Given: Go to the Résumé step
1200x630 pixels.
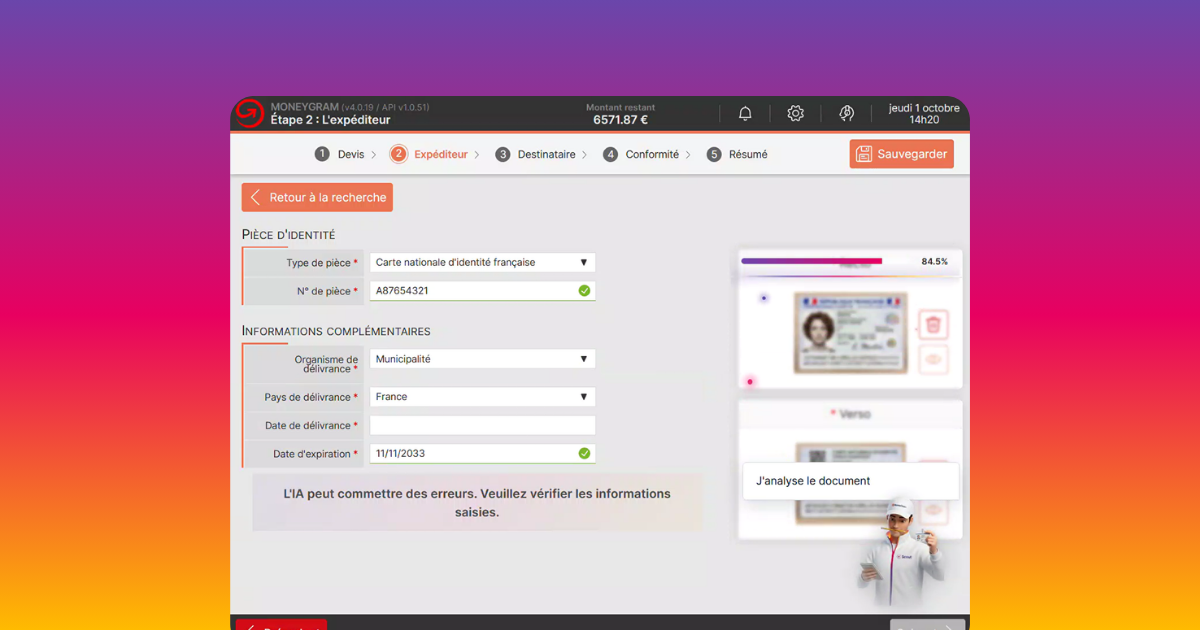Looking at the screenshot, I should point(748,154).
